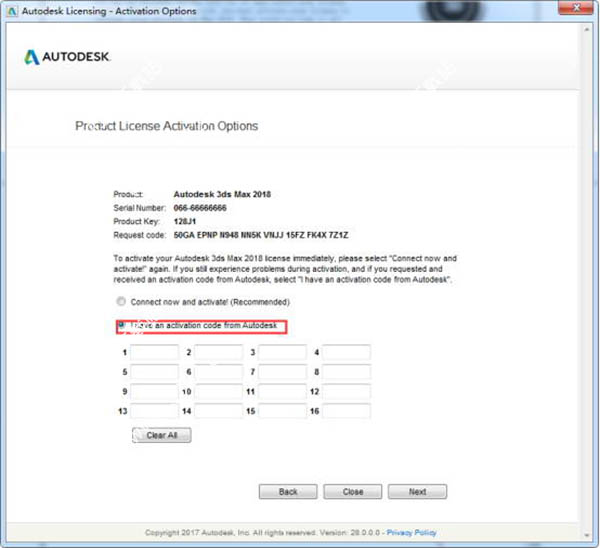
Task: Click the Autodesk logo in the header
Action: pos(66,57)
